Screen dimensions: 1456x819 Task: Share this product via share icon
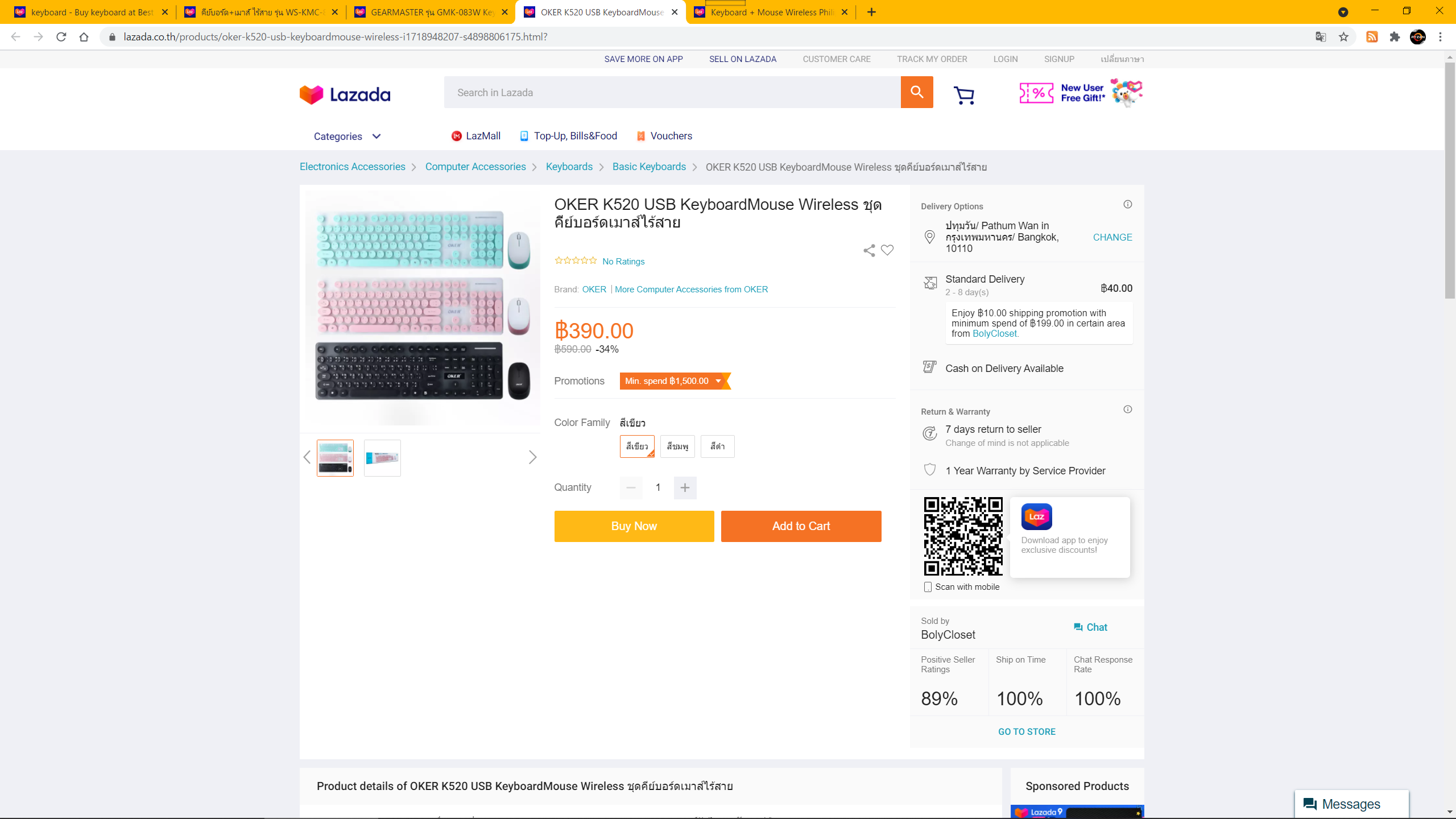click(x=868, y=250)
